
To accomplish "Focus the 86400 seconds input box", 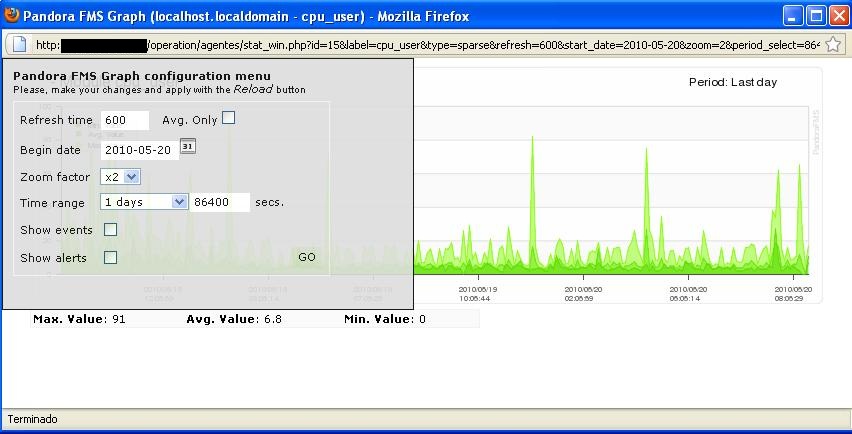I will tap(220, 202).
